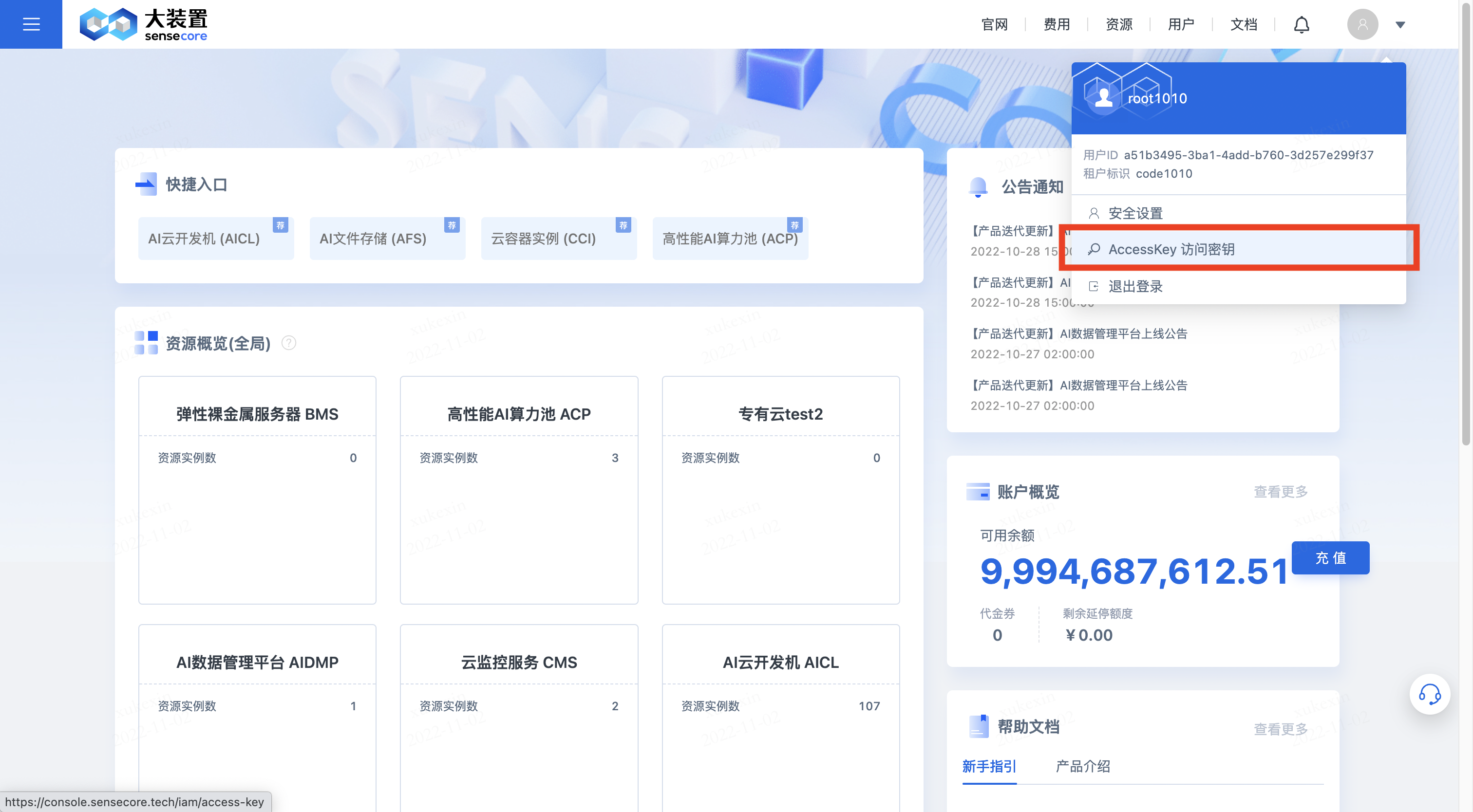Image resolution: width=1473 pixels, height=812 pixels.
Task: Click the 快捷入口 arrow icon
Action: point(147,184)
